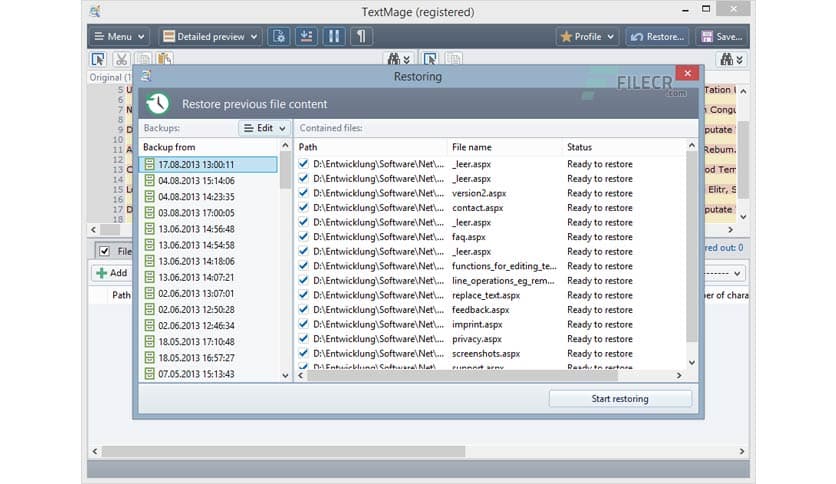Screen dimensions: 836x484
Task: Uncheck the replace_text.aspx file checkbox
Action: [303, 294]
